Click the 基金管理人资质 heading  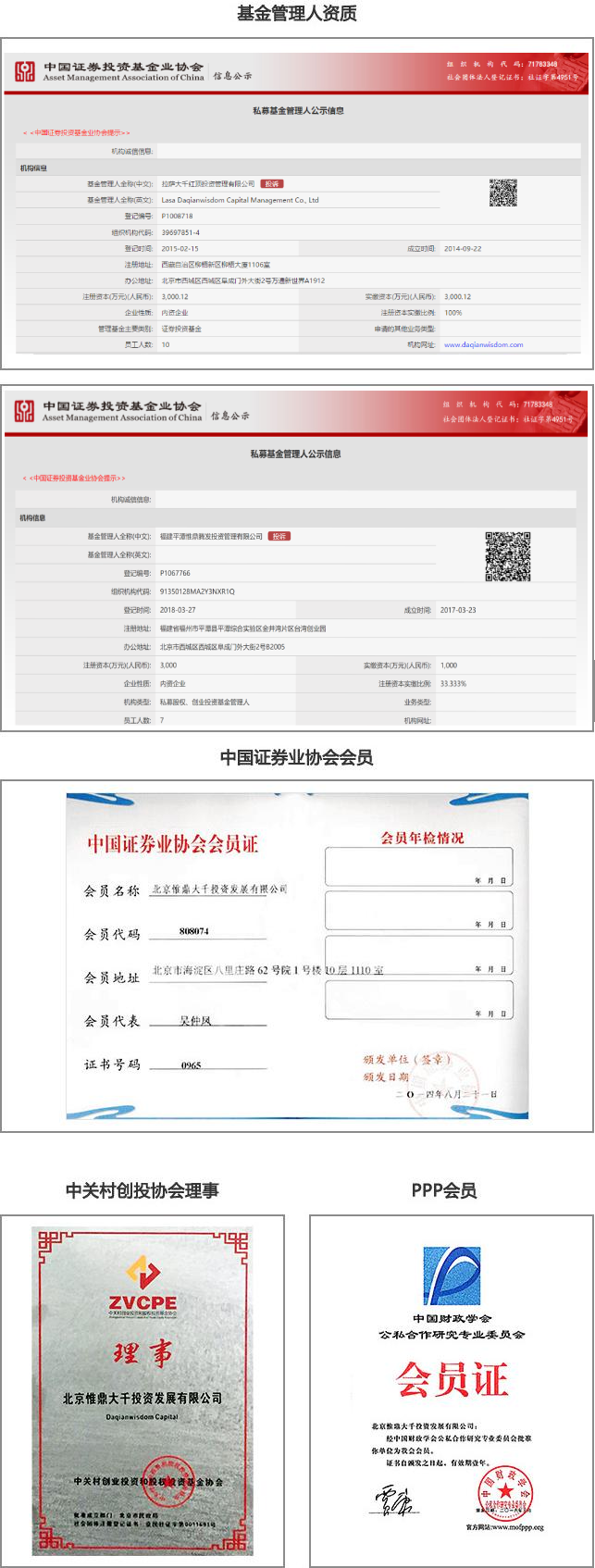point(297,13)
